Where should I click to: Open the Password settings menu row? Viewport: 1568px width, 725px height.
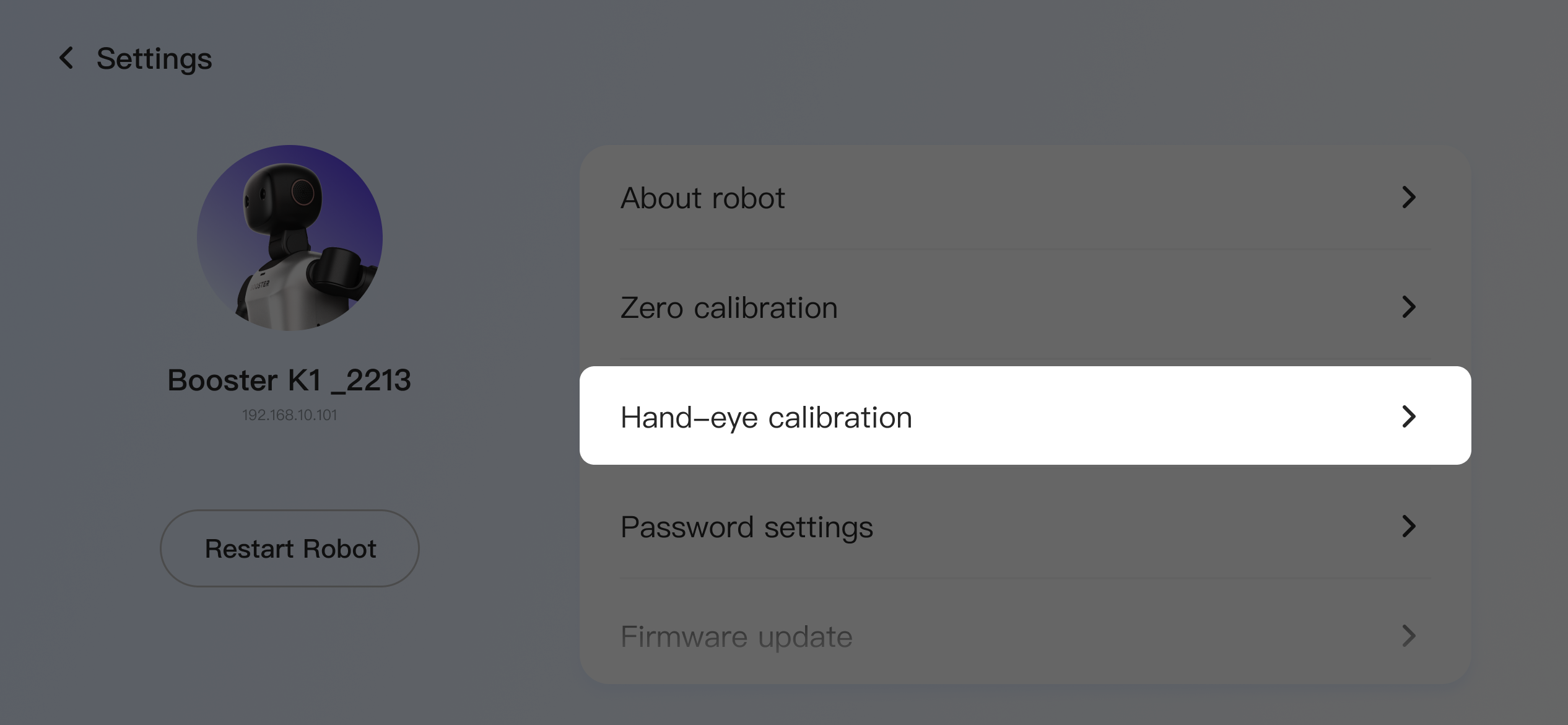tap(1025, 527)
